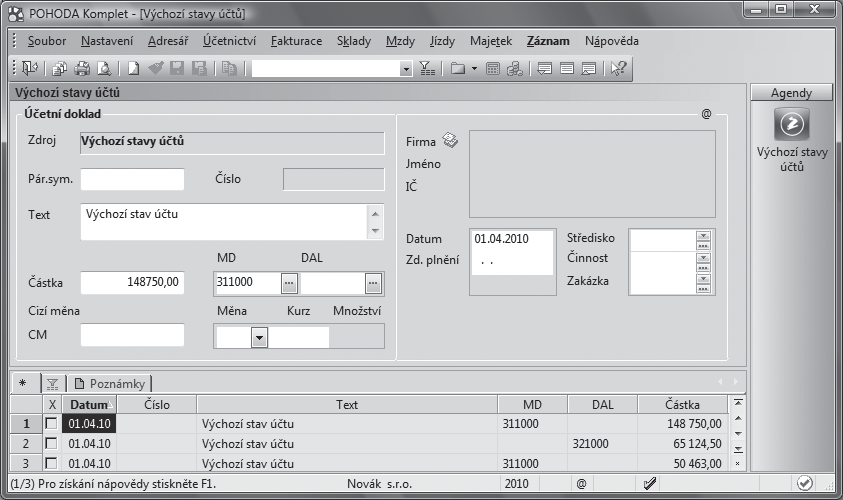
Task: Click the Text field scroll up arrow
Action: pos(375,214)
